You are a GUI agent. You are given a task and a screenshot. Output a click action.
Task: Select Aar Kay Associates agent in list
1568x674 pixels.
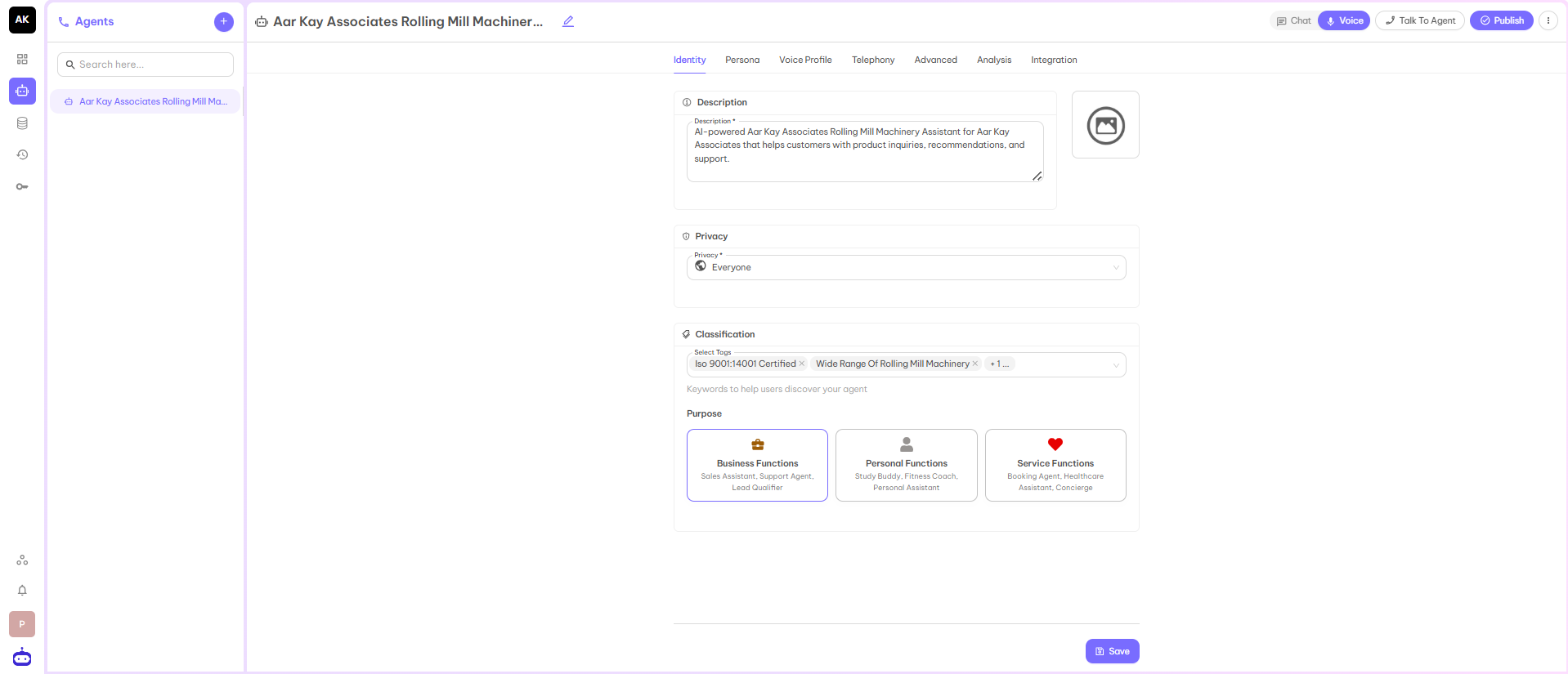(146, 101)
